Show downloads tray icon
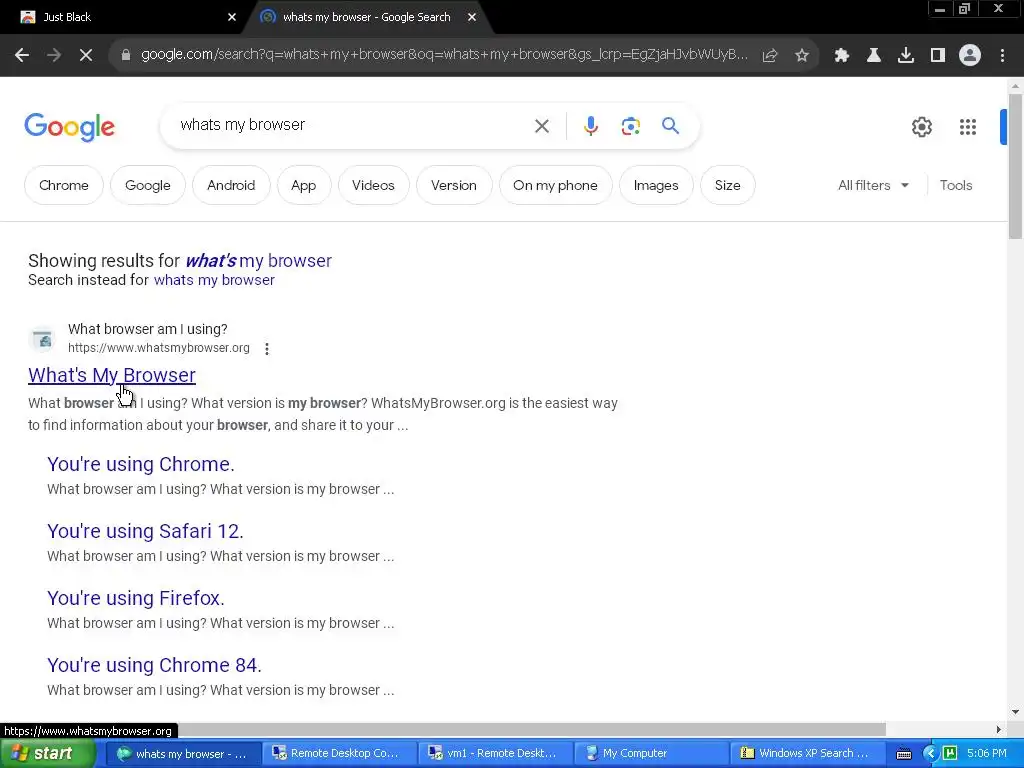The height and width of the screenshot is (768, 1024). pos(906,56)
